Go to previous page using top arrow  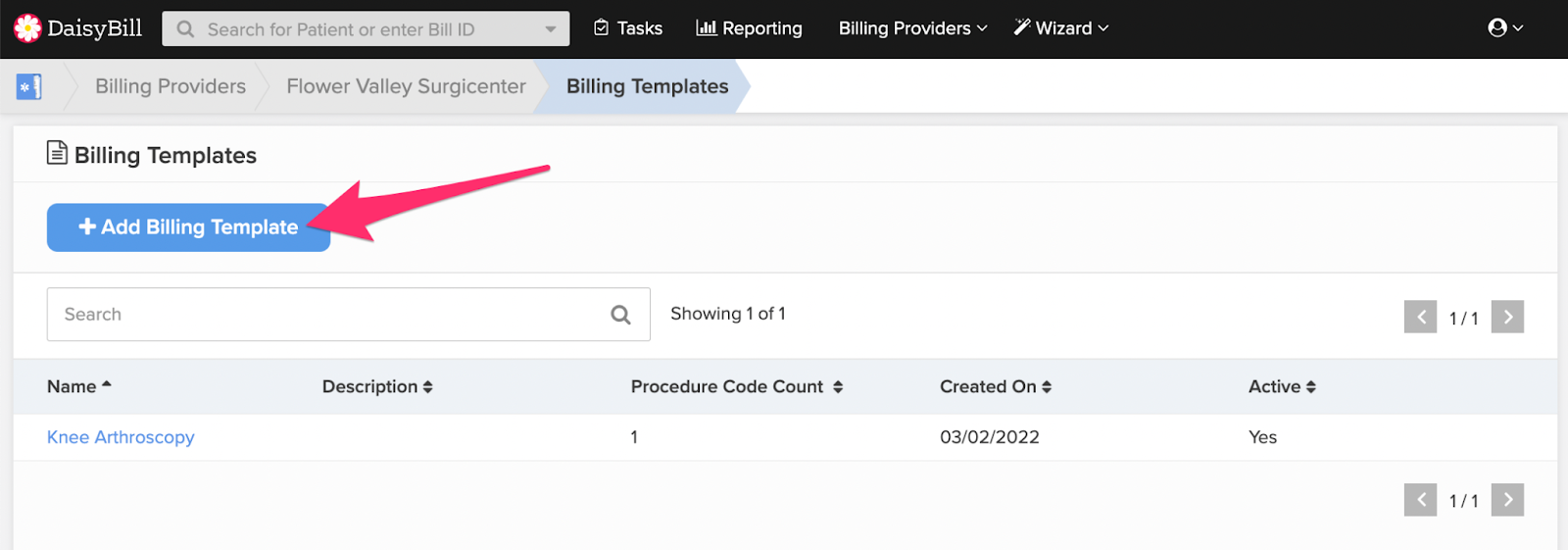pyautogui.click(x=1420, y=317)
